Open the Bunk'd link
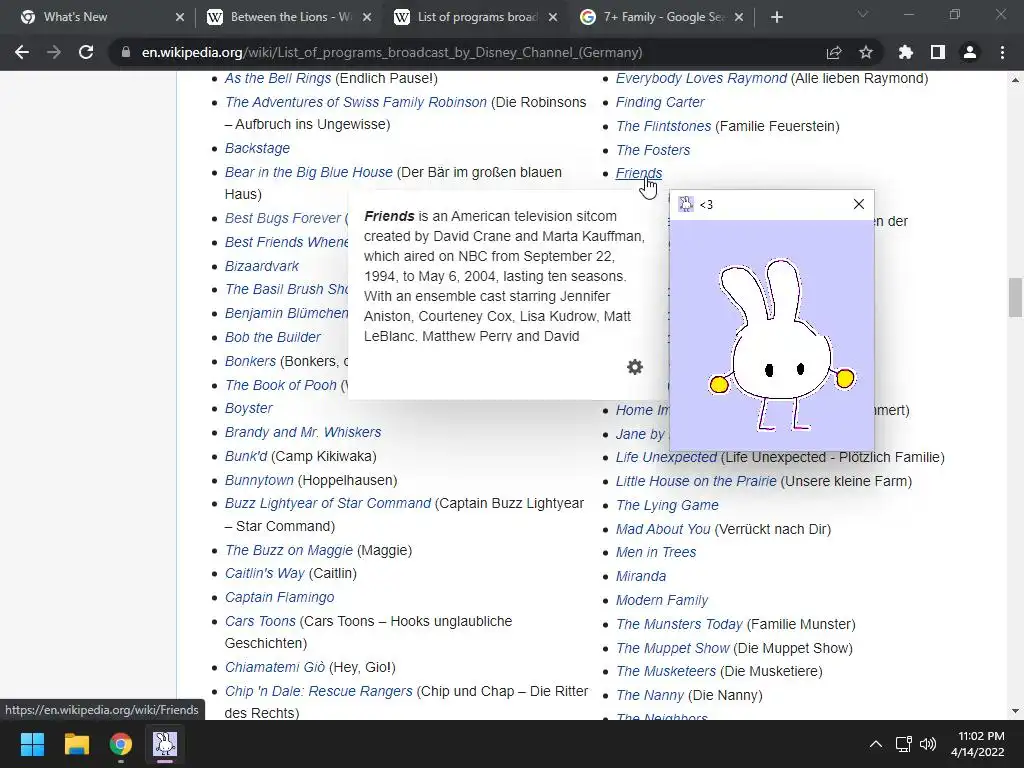Screen dimensions: 1024x768 pyautogui.click(x=246, y=456)
